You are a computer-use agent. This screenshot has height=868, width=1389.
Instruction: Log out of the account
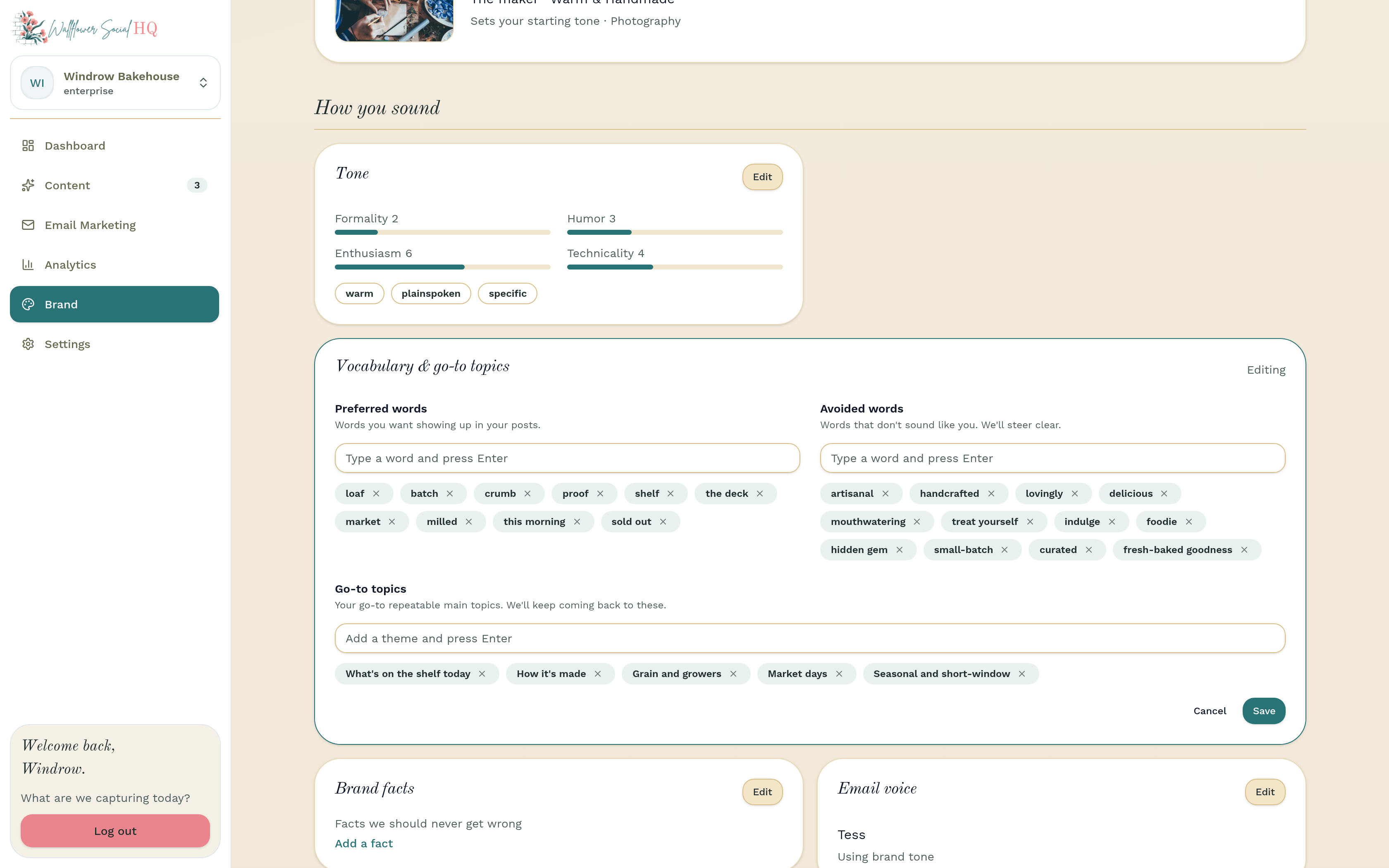(115, 831)
